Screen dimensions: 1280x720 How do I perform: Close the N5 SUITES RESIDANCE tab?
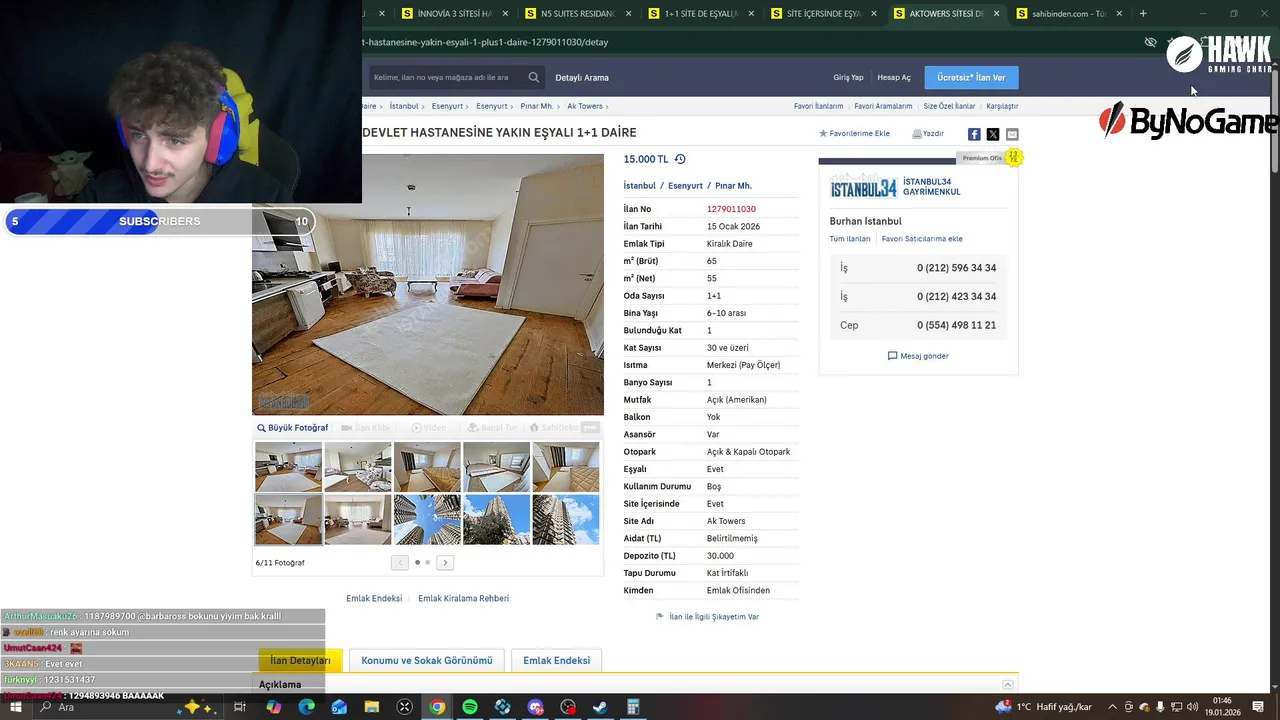pyautogui.click(x=629, y=14)
